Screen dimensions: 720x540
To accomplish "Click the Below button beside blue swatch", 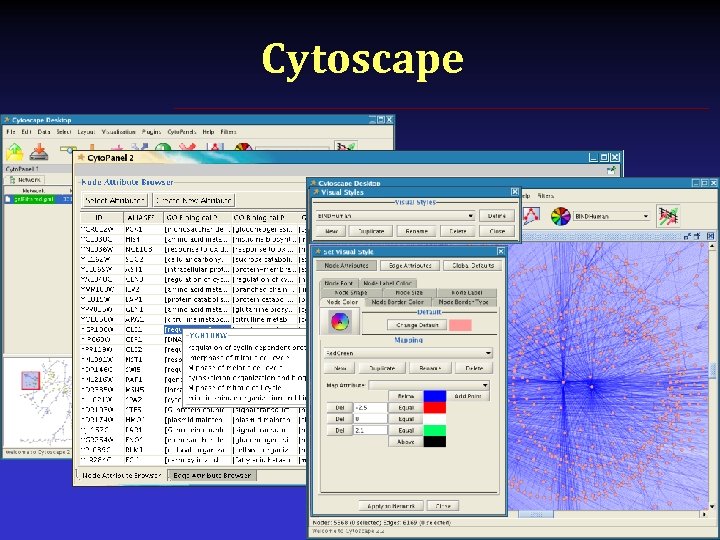I will (x=405, y=396).
